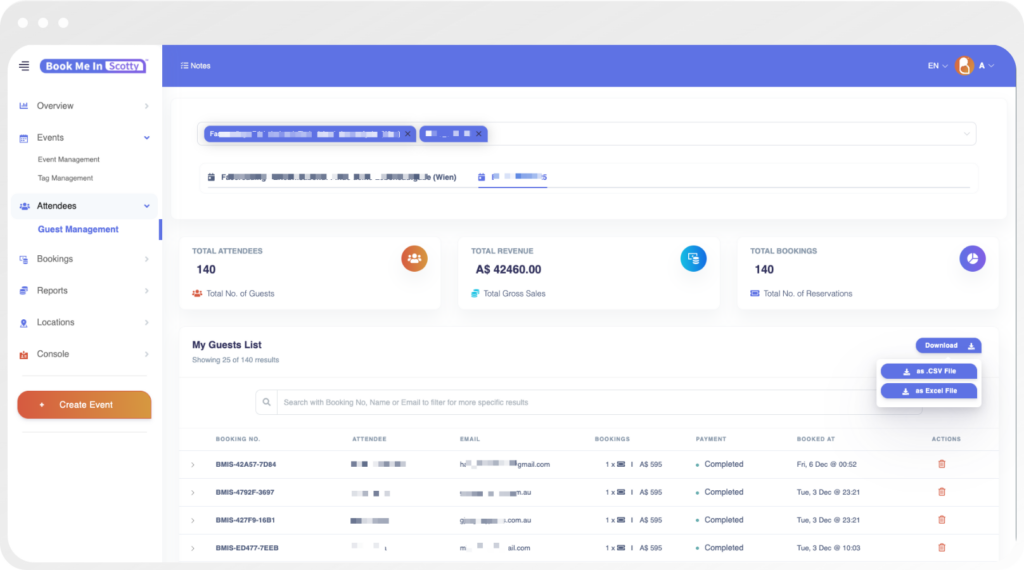Remove the first selected event tag
The width and height of the screenshot is (1024, 570).
pyautogui.click(x=408, y=133)
